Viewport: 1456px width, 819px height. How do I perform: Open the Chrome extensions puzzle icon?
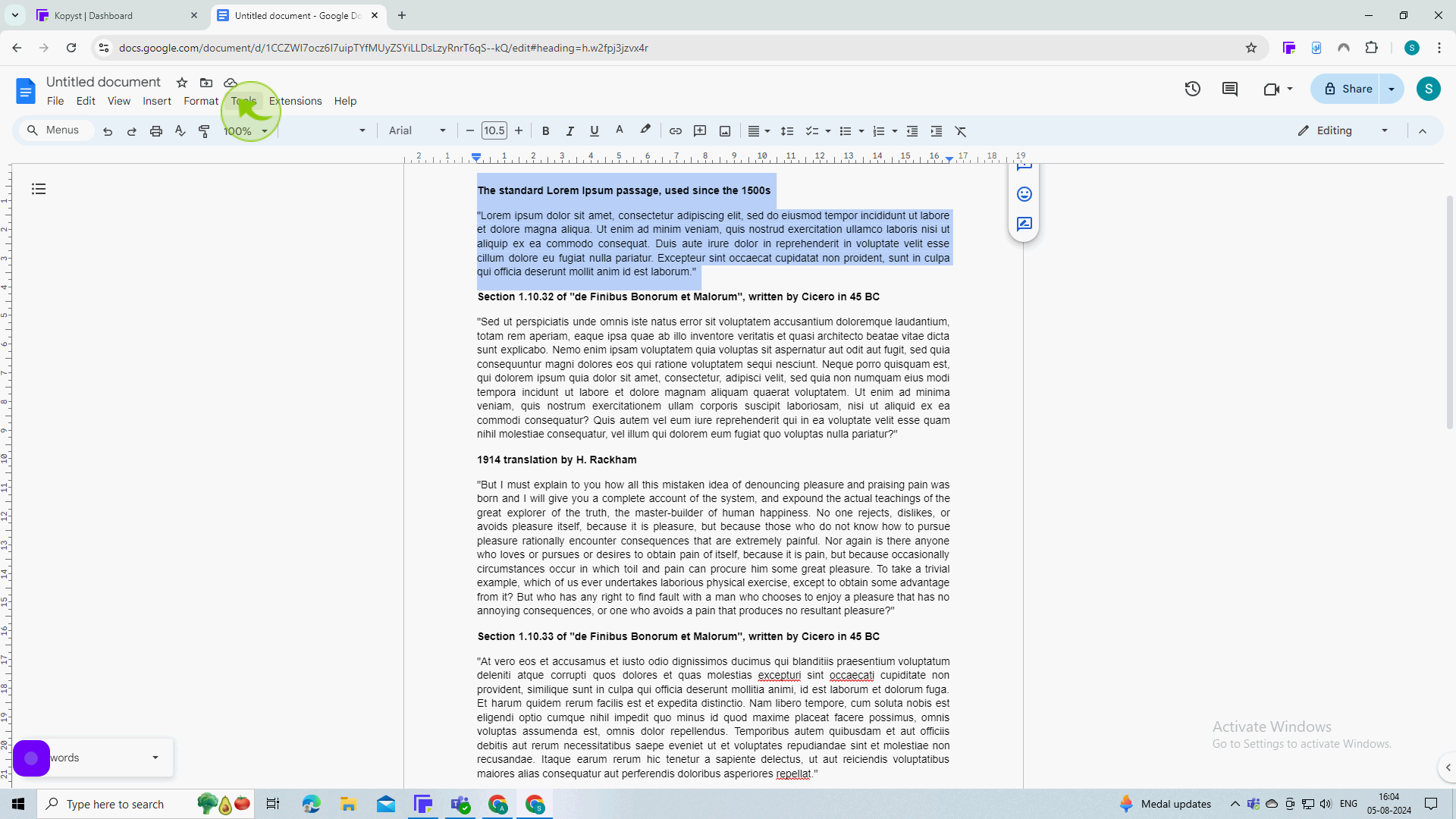tap(1371, 48)
